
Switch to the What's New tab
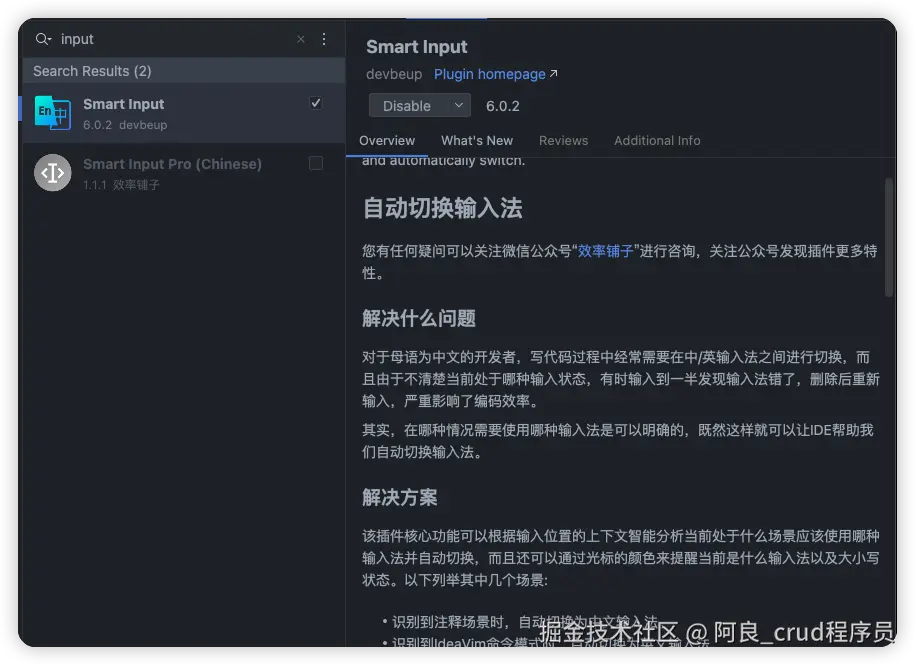(x=477, y=141)
